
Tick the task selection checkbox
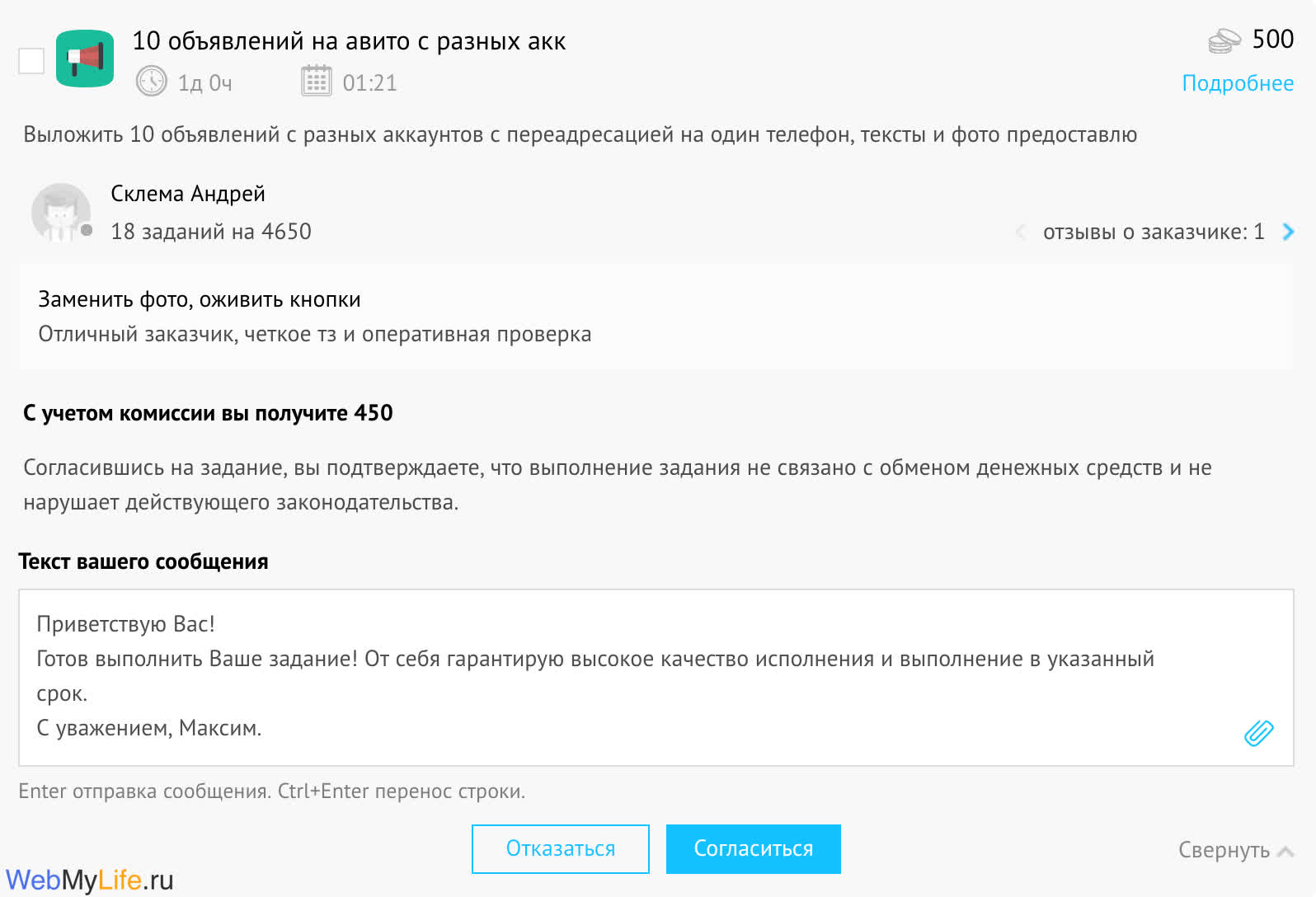click(x=31, y=60)
